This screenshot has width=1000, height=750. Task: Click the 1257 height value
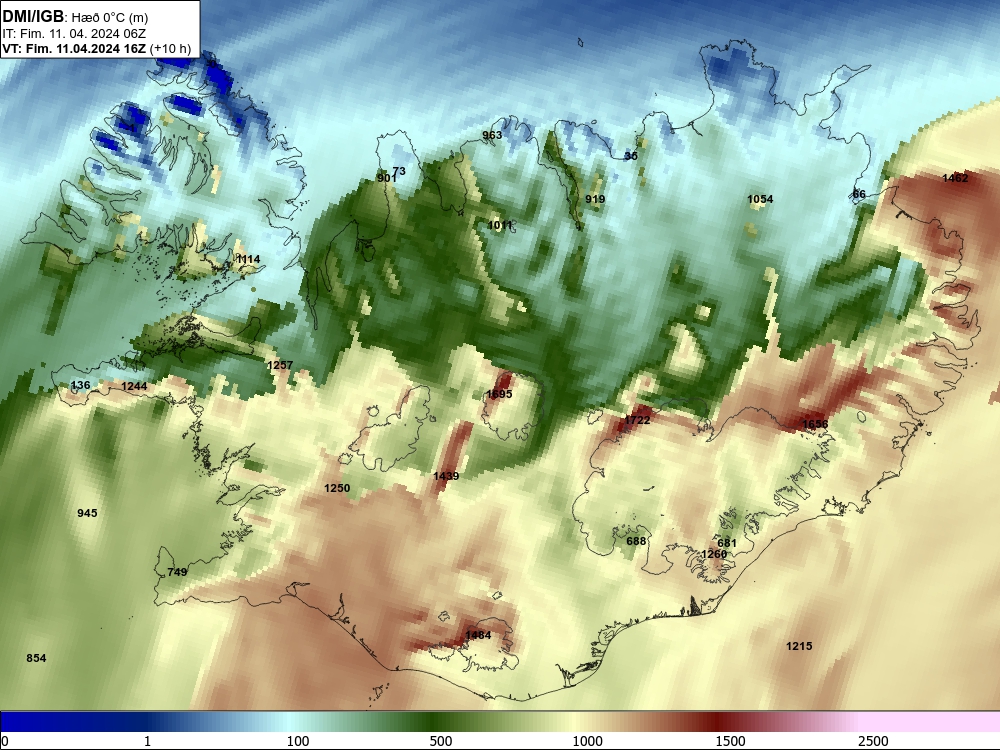tap(280, 365)
